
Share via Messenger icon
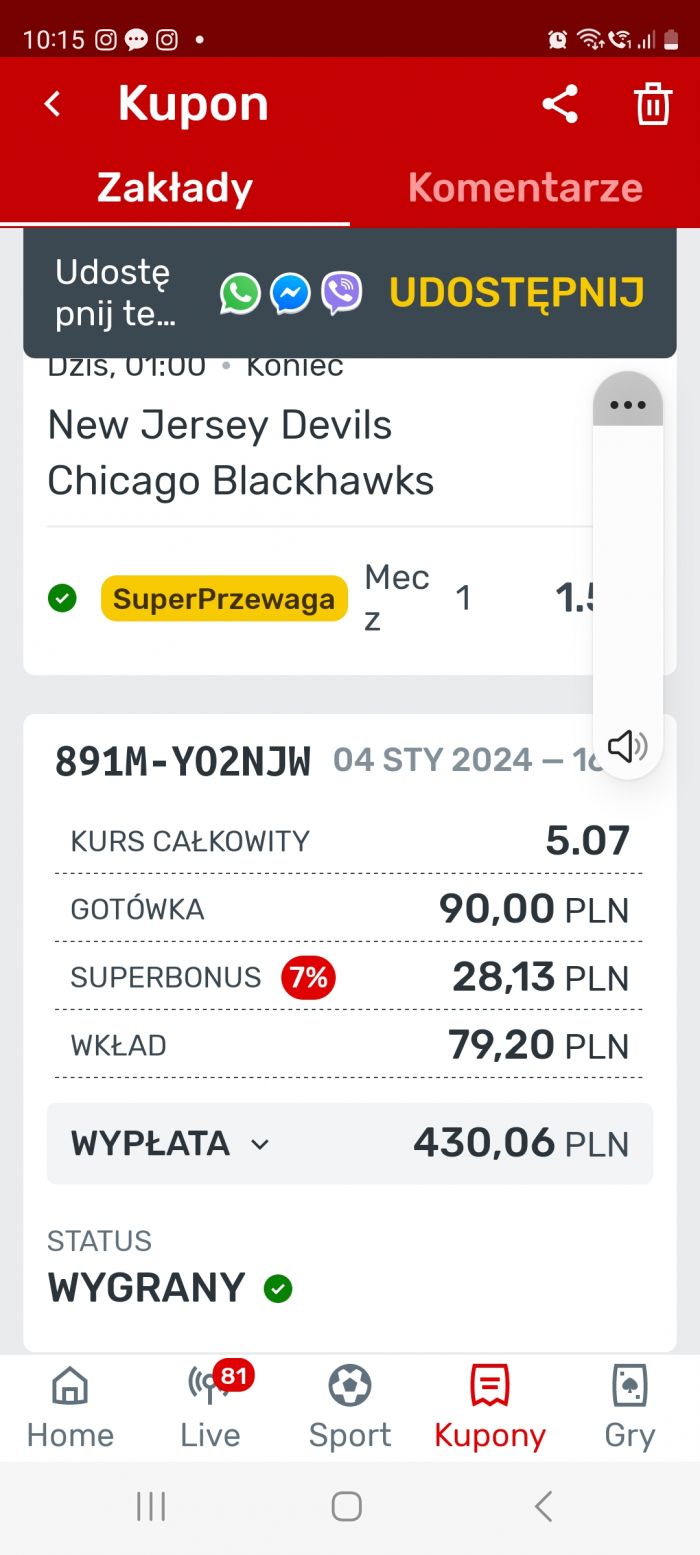click(x=291, y=294)
